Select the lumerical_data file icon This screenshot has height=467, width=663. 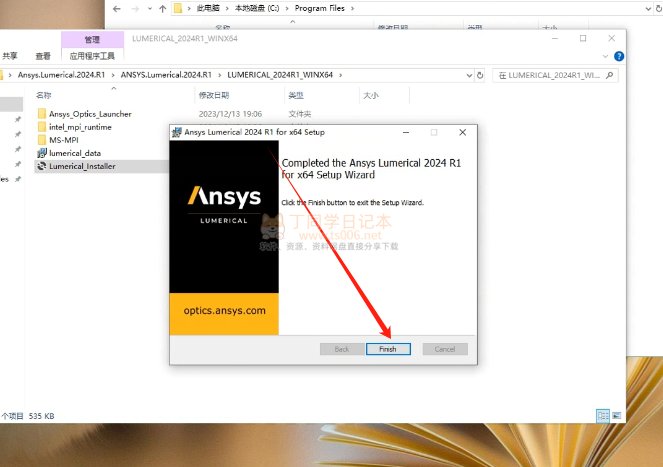41,153
